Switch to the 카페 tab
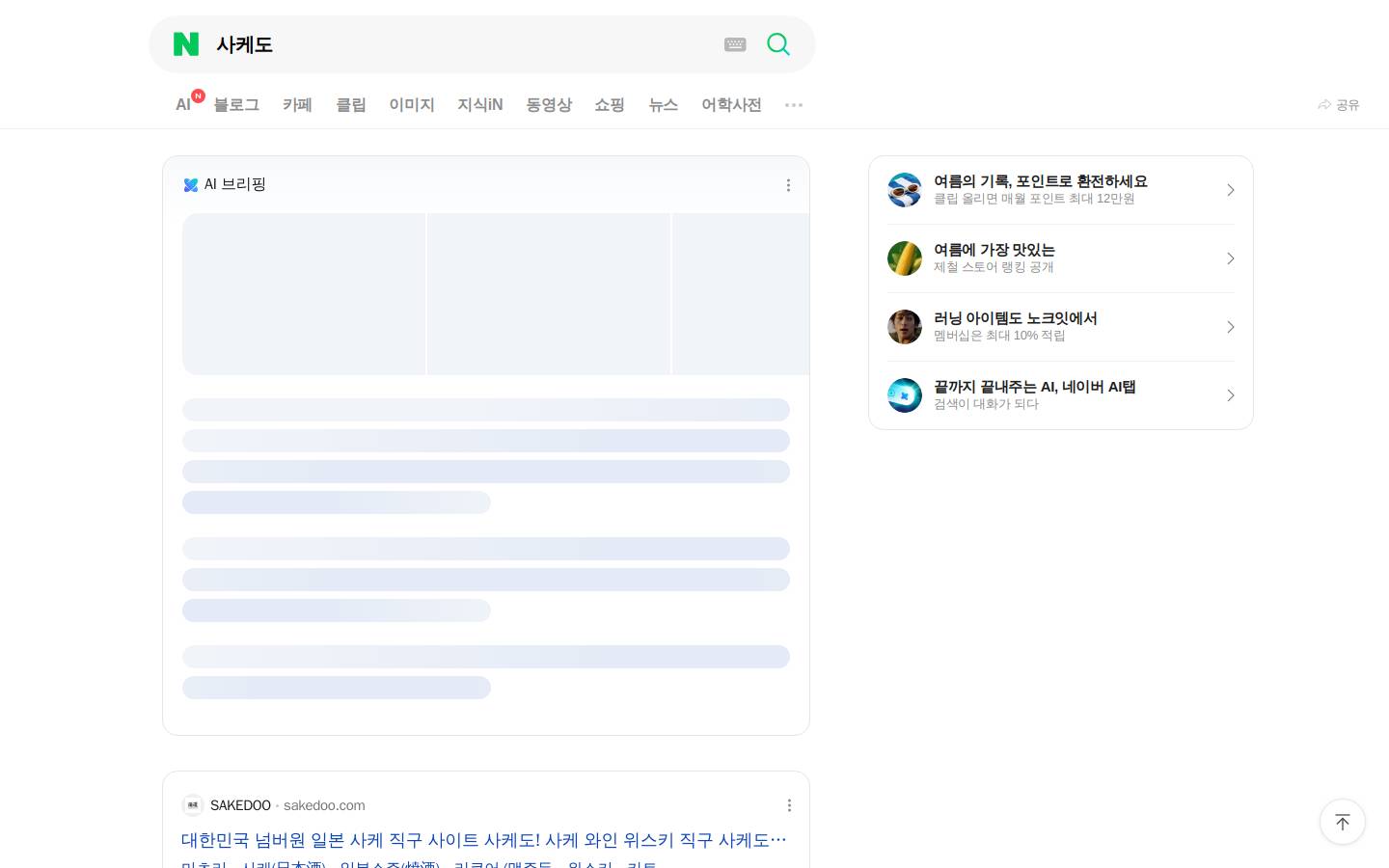The width and height of the screenshot is (1389, 868). [x=297, y=104]
